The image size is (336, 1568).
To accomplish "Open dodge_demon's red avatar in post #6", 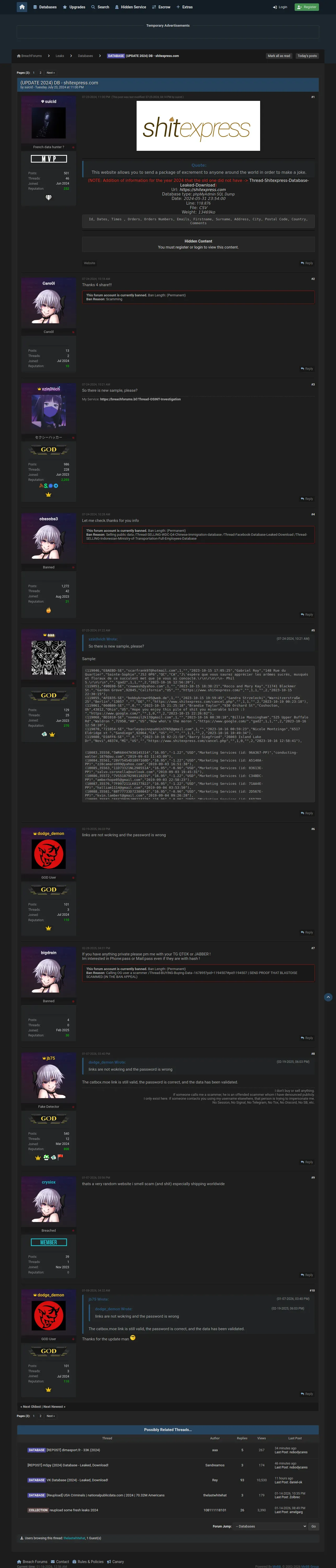I will (x=49, y=855).
